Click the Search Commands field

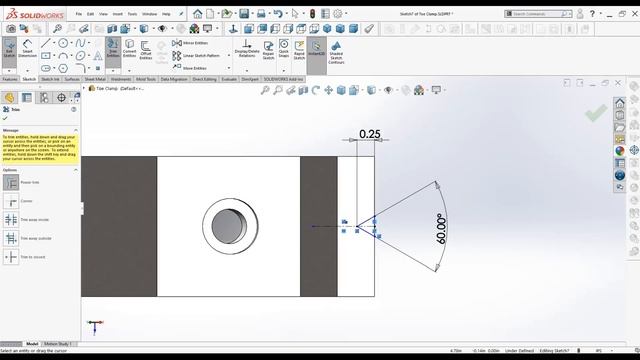[x=538, y=14]
